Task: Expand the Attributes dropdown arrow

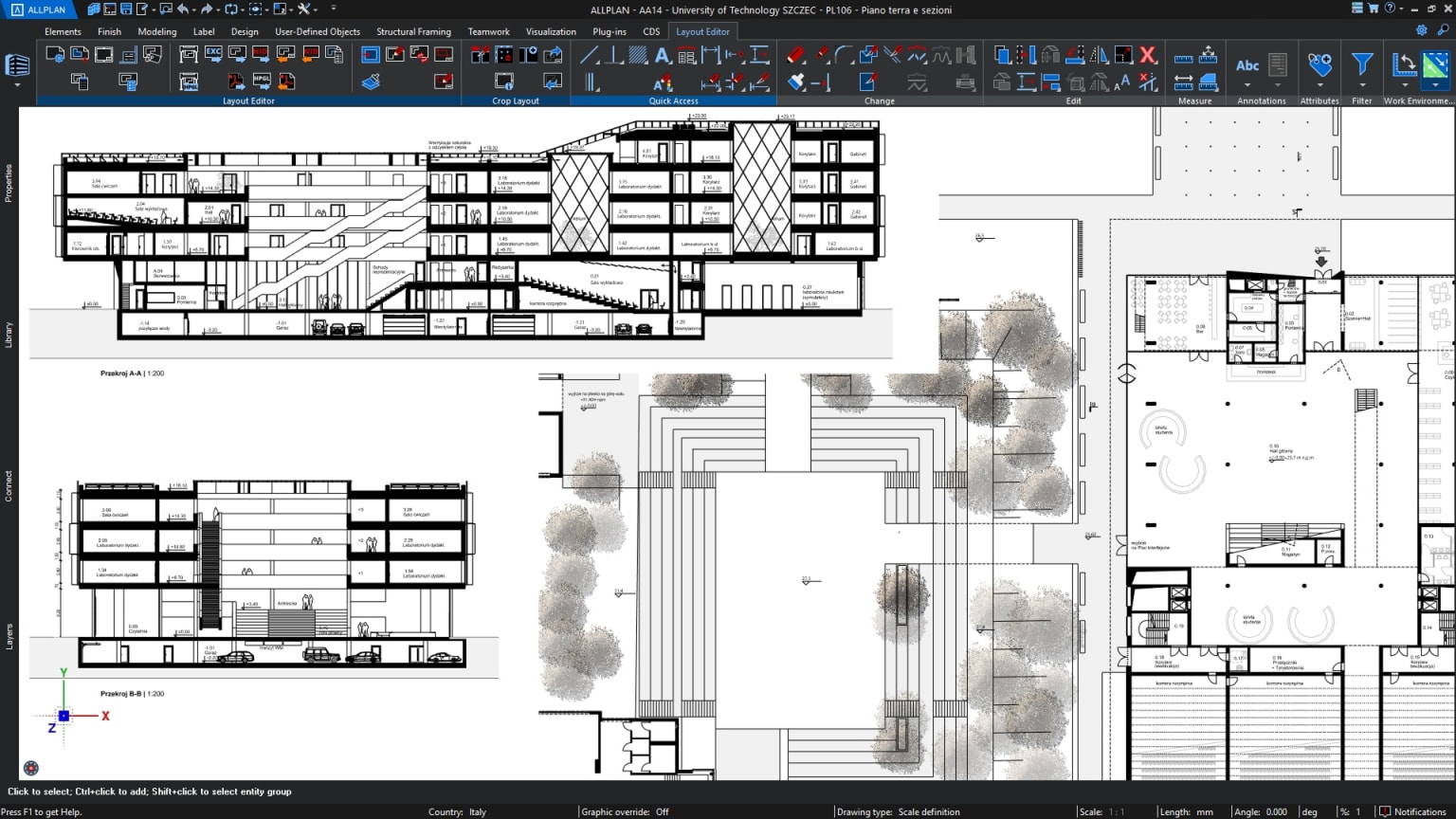Action: (1319, 86)
